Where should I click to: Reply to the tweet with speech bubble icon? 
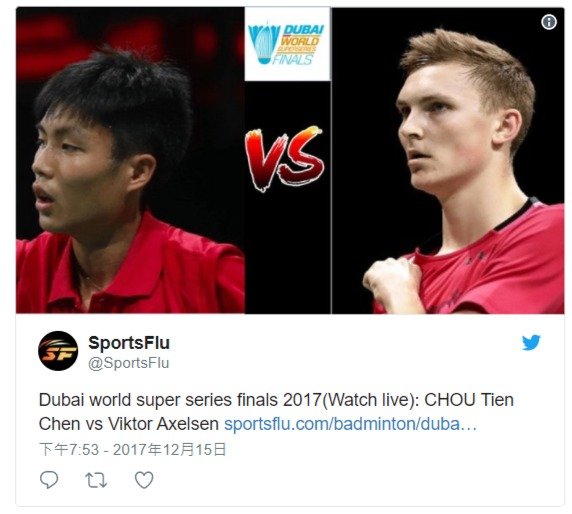click(x=49, y=480)
